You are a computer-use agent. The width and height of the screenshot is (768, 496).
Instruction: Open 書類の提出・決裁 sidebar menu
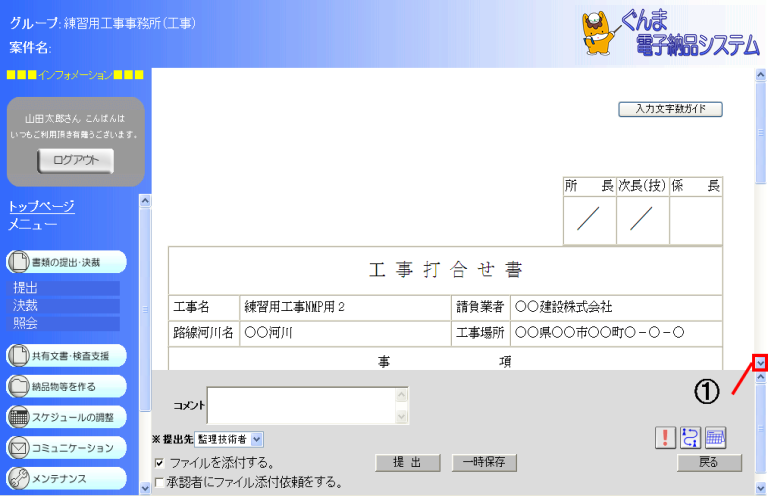click(x=67, y=262)
